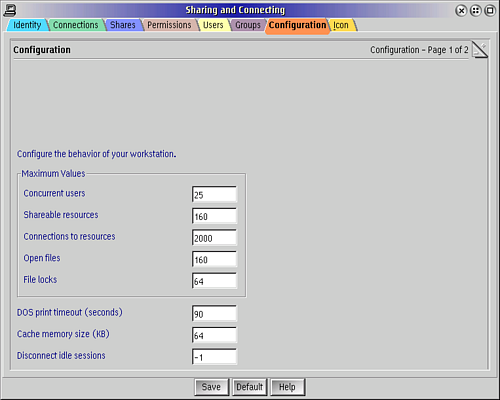Click the workstation icon in the title bar
Screen dimensions: 500x400
10,10
